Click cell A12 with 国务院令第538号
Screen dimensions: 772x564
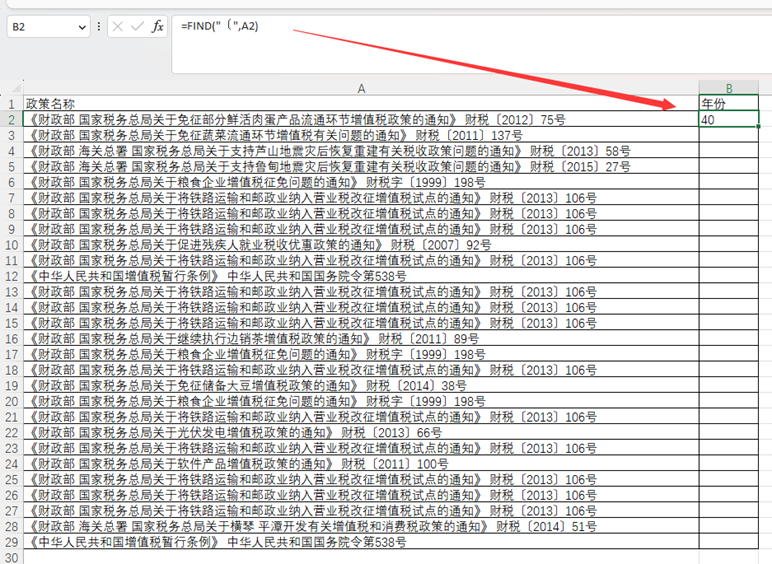click(361, 276)
